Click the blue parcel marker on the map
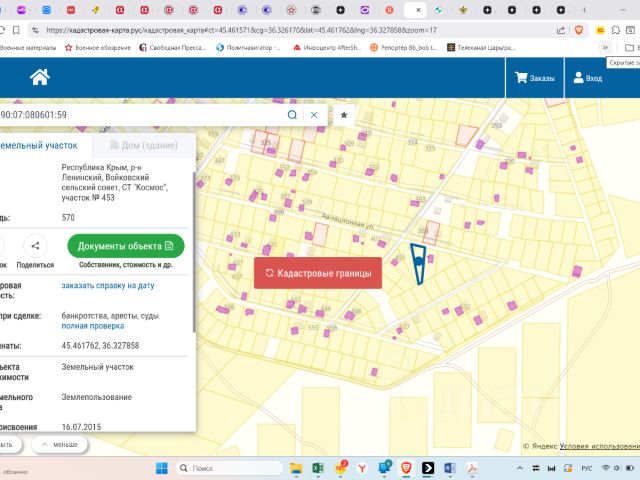 [418, 262]
